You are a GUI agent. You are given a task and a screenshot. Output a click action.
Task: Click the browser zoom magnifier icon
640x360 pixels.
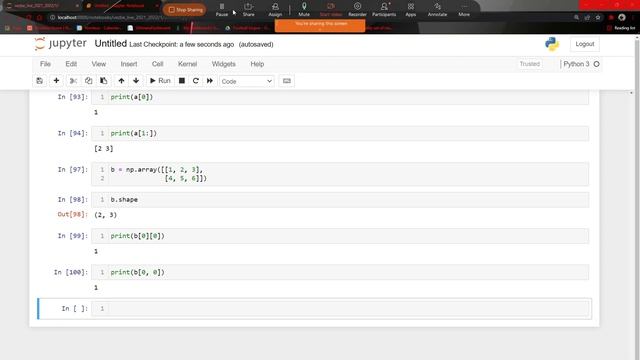coord(576,18)
